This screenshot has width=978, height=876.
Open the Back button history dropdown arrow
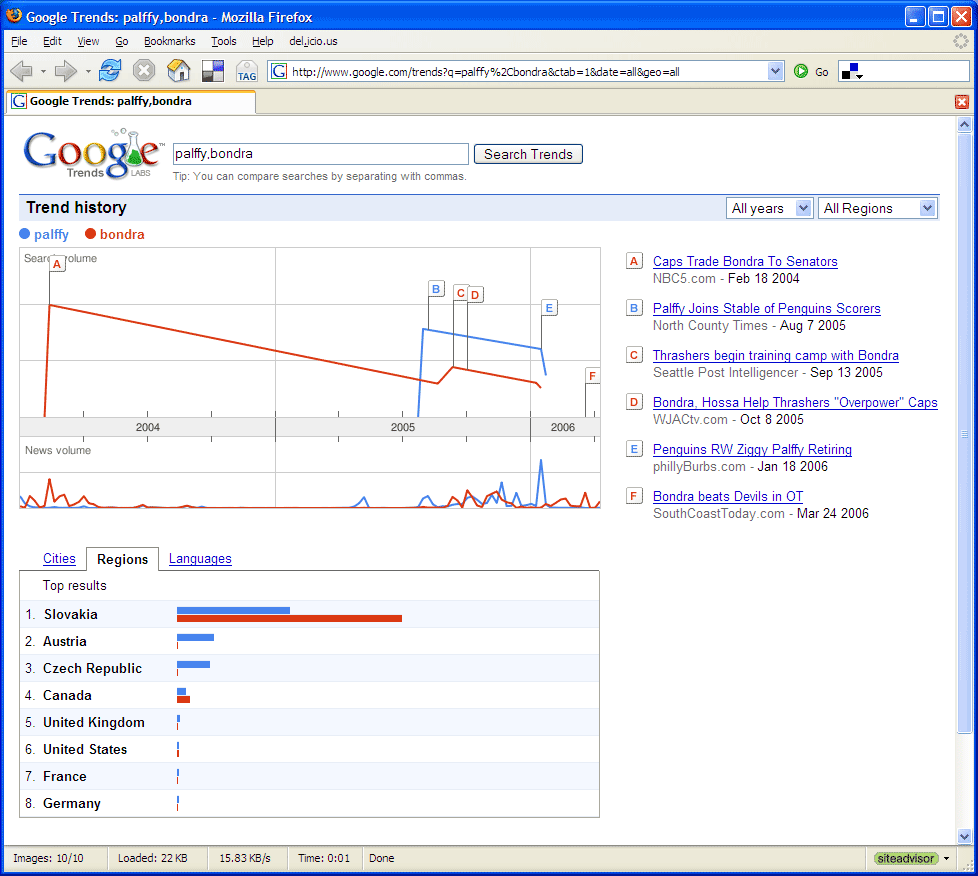point(43,72)
